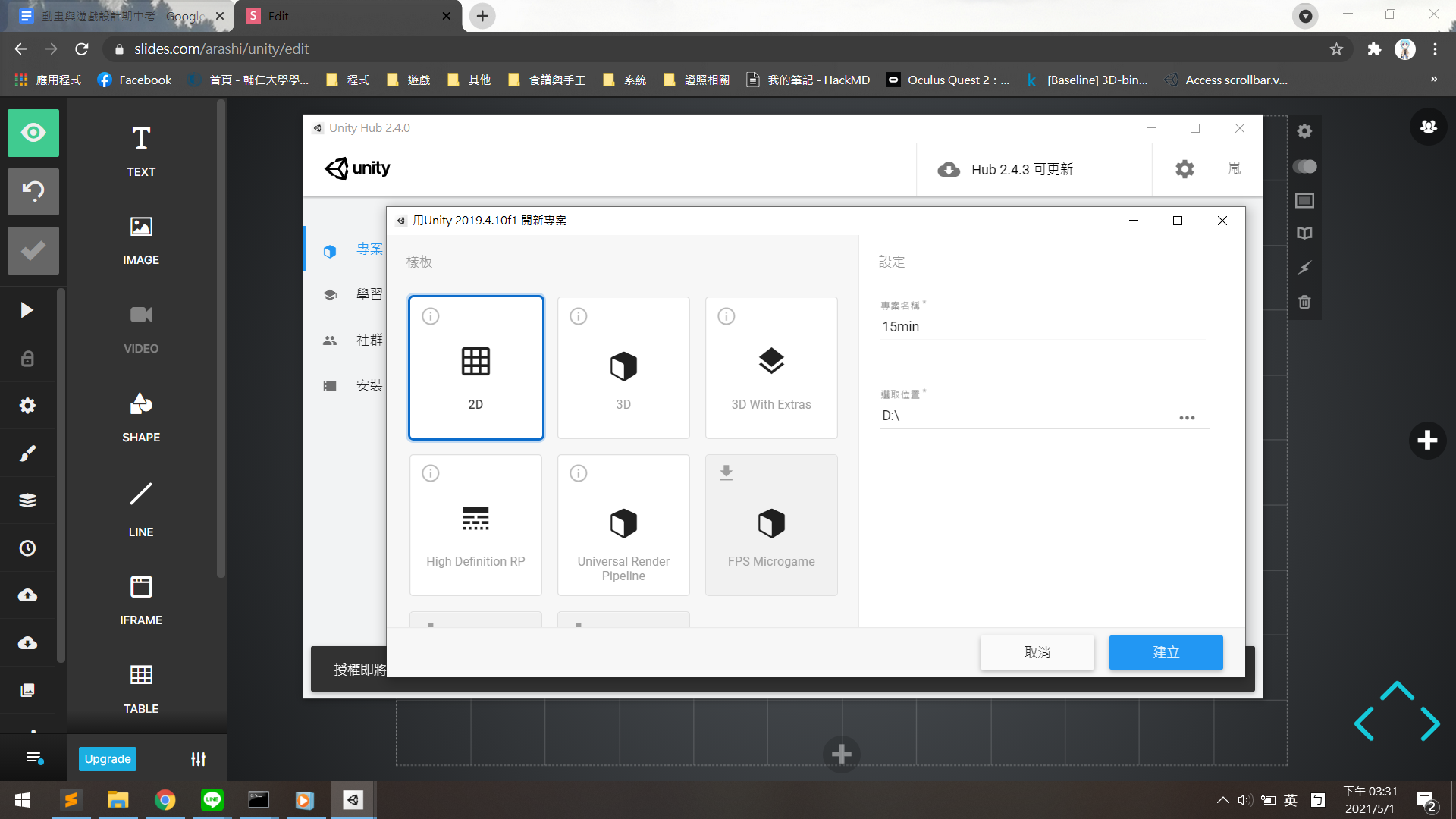Navigate to the previous slide arrow
The height and width of the screenshot is (819, 1456).
[x=1364, y=723]
